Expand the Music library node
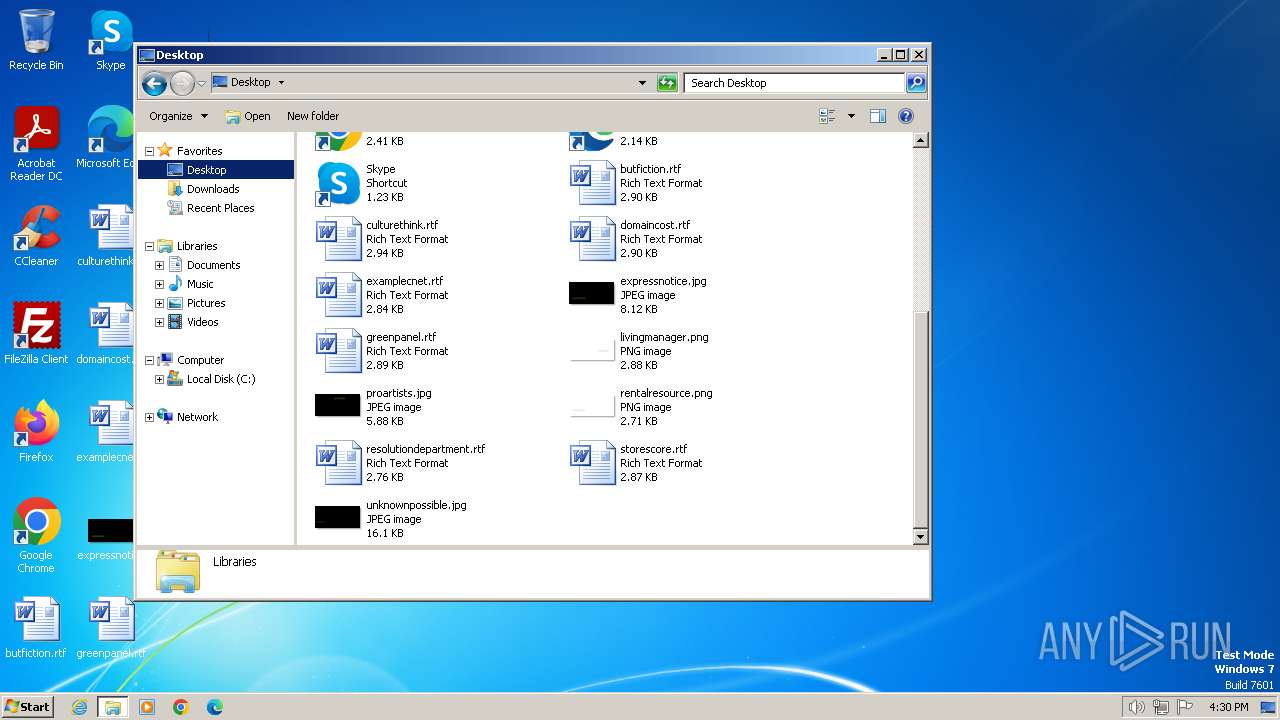 point(159,284)
